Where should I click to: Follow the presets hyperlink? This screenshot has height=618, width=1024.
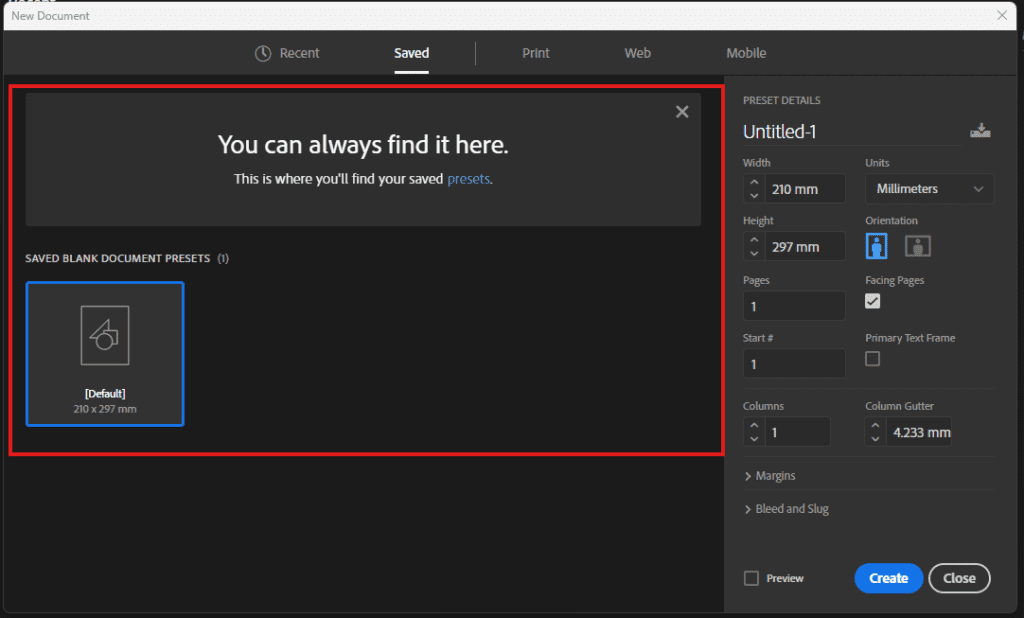467,178
